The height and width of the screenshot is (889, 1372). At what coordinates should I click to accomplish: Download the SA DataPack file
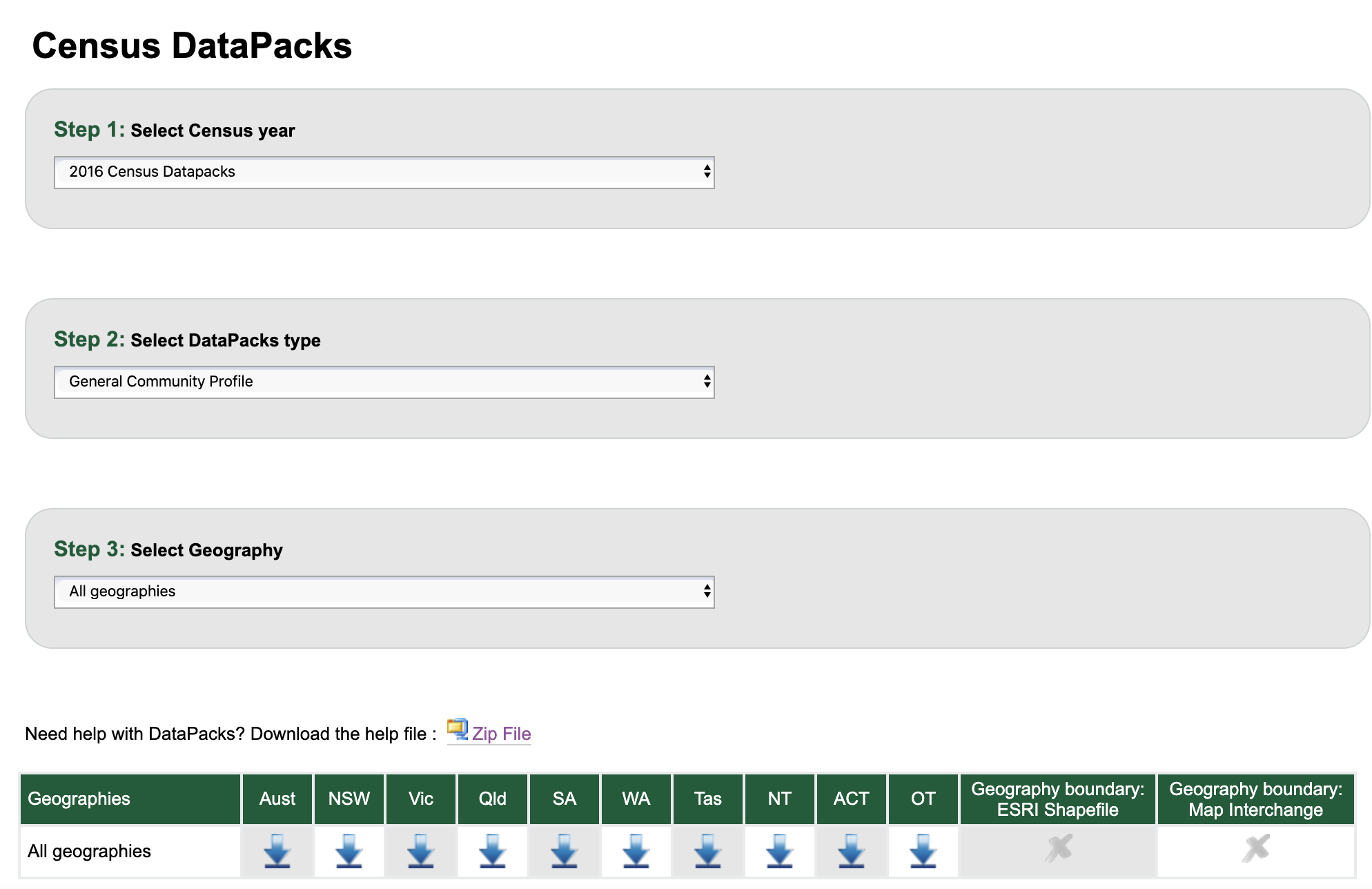[564, 850]
